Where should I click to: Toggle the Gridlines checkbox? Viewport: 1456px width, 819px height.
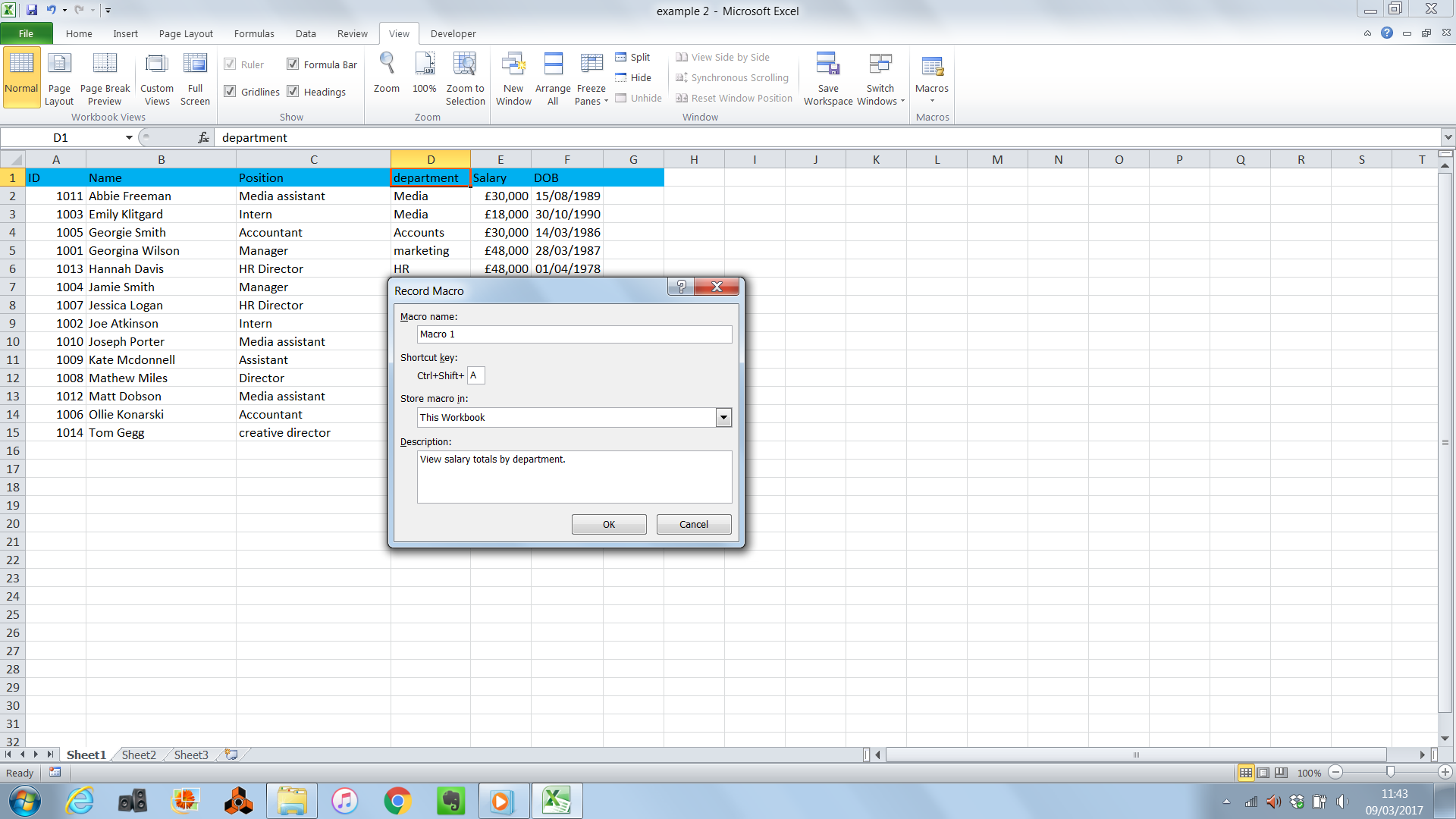click(x=230, y=92)
